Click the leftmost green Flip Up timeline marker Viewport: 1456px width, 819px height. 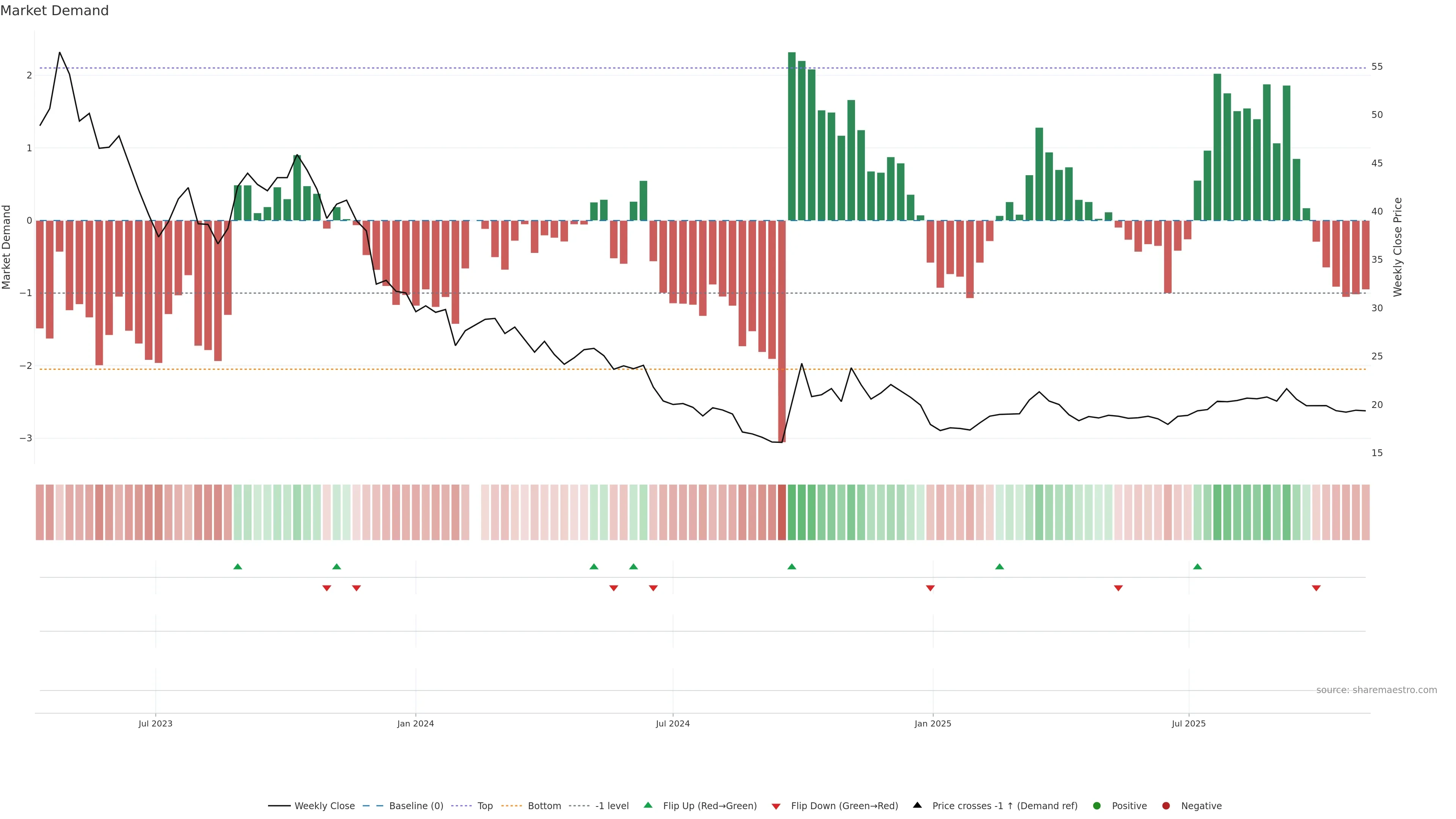(237, 566)
